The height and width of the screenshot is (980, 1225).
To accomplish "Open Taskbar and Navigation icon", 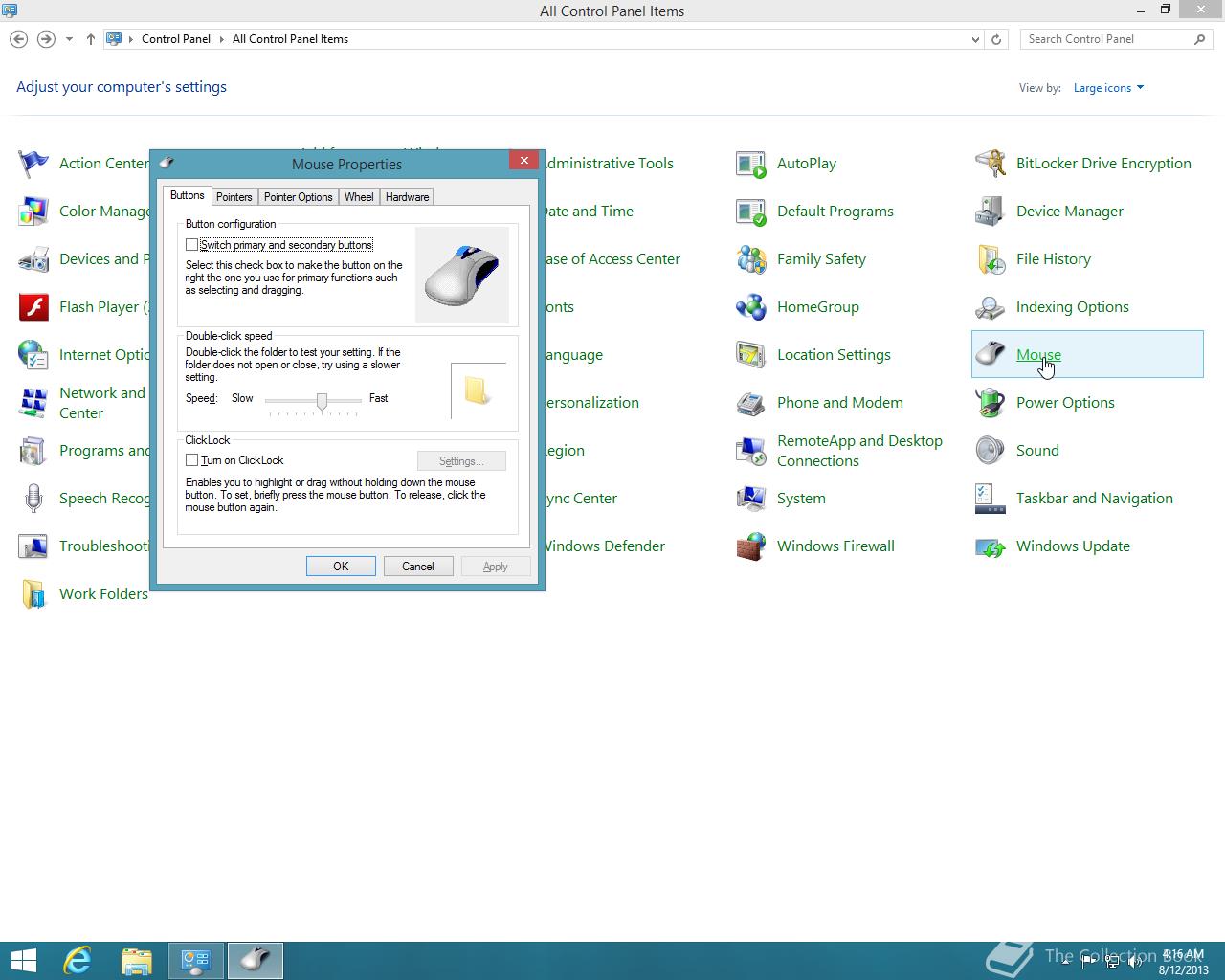I will click(991, 499).
